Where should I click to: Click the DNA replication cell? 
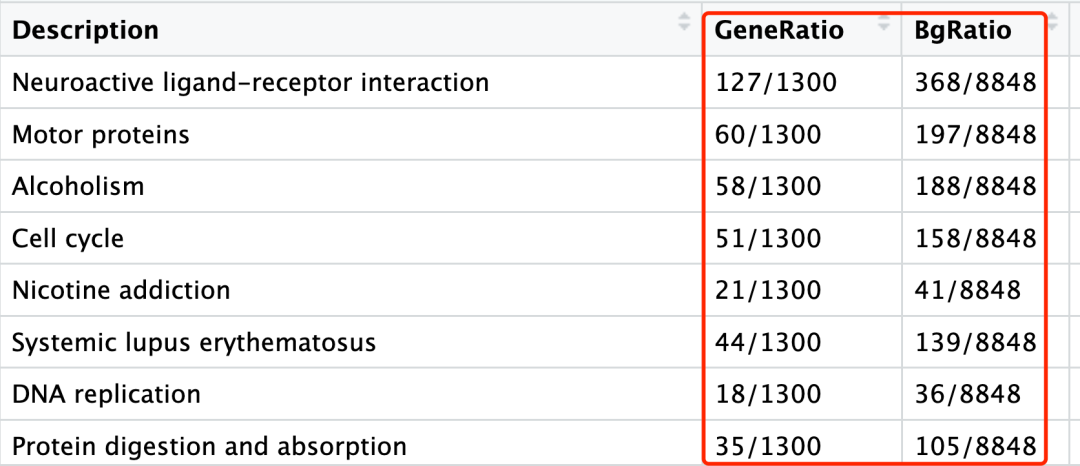click(106, 394)
